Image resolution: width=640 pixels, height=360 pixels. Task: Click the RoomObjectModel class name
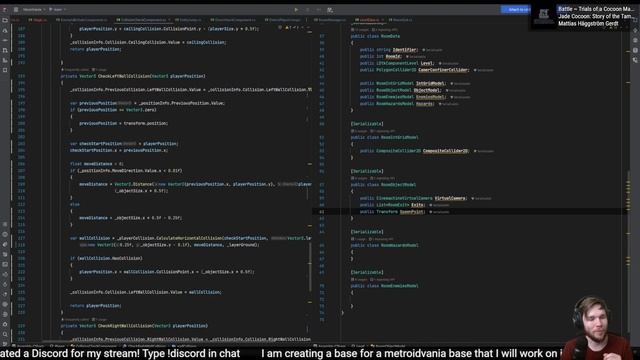coord(398,184)
